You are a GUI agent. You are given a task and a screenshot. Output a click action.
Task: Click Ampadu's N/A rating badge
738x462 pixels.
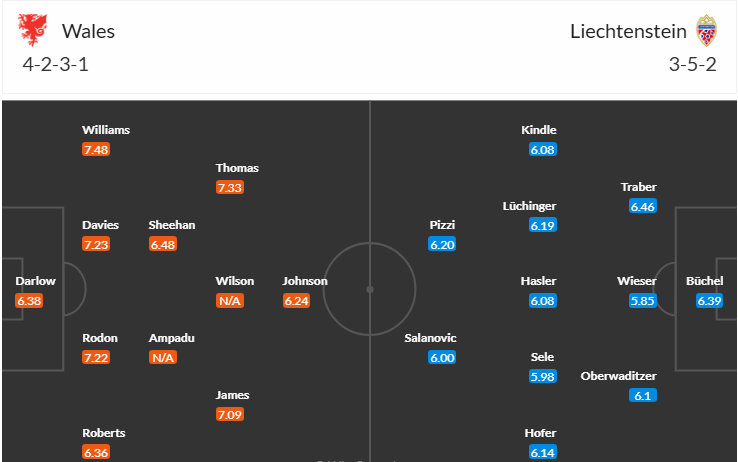point(163,358)
